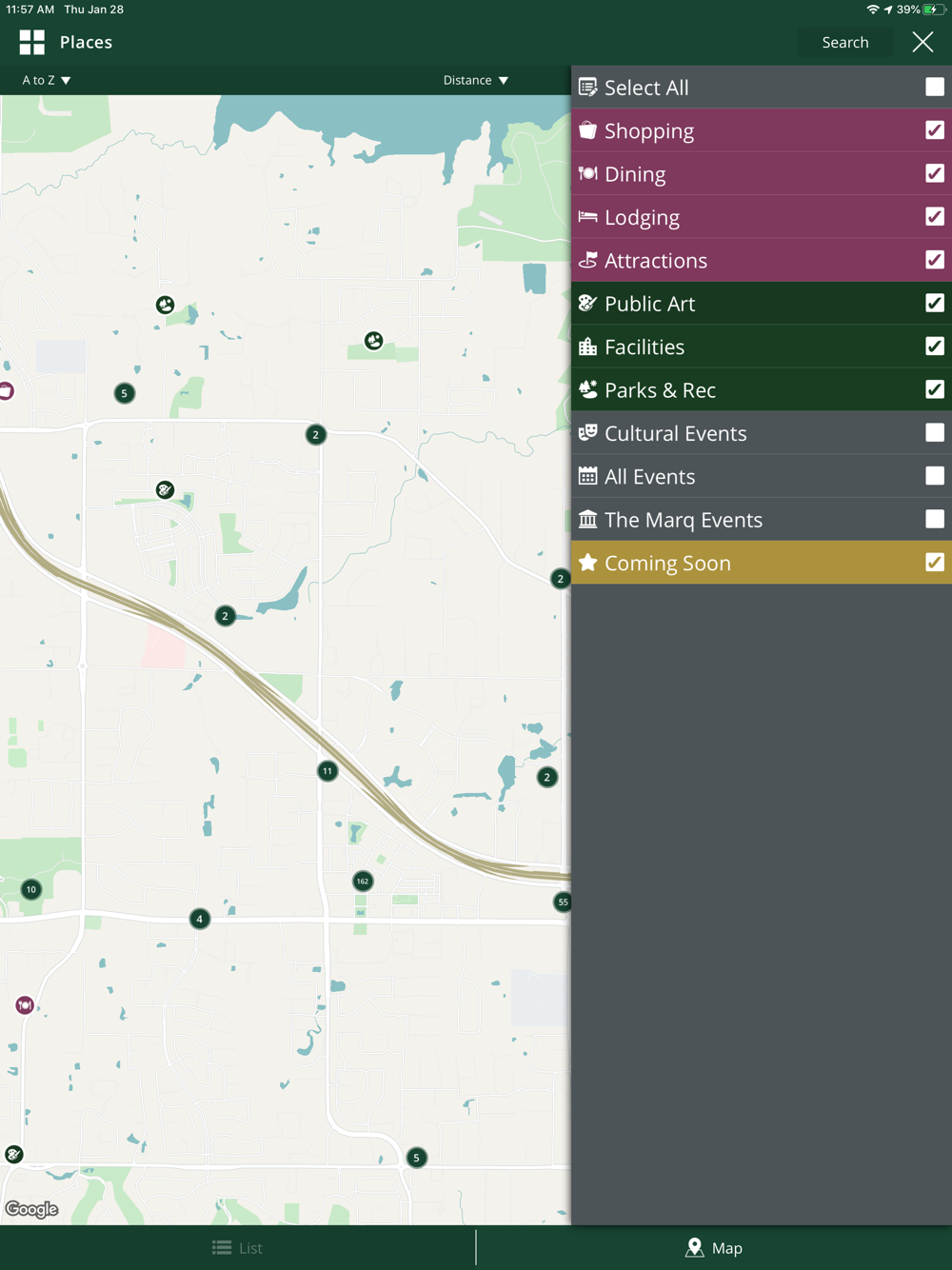
Task: Enable The Marq Events checkbox
Action: [x=935, y=519]
